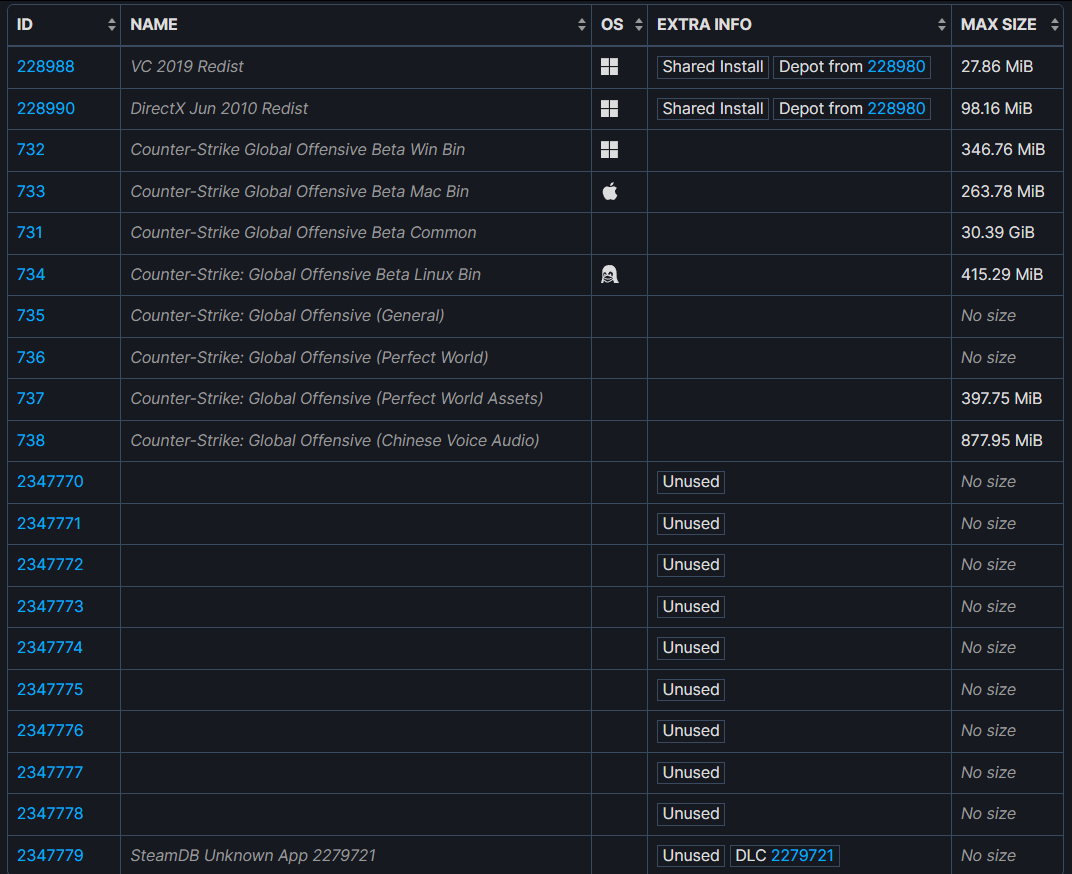1072x874 pixels.
Task: Click Unused badge in row 2347779
Action: point(691,856)
